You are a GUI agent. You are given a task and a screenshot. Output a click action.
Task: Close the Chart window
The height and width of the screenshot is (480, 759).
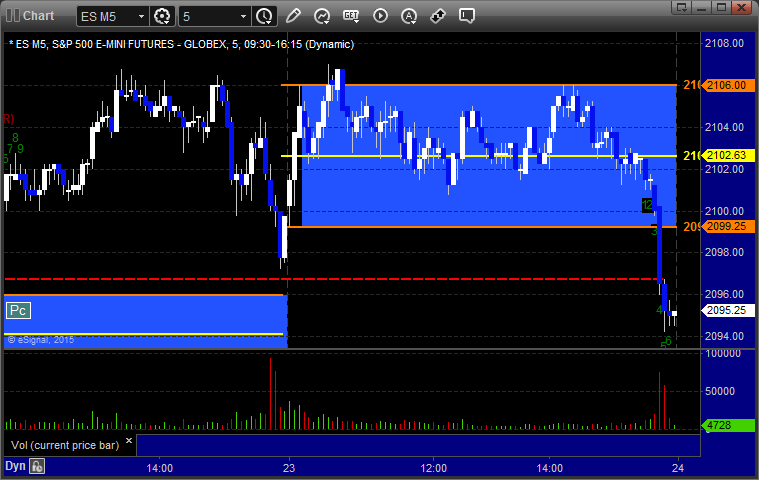pos(741,7)
